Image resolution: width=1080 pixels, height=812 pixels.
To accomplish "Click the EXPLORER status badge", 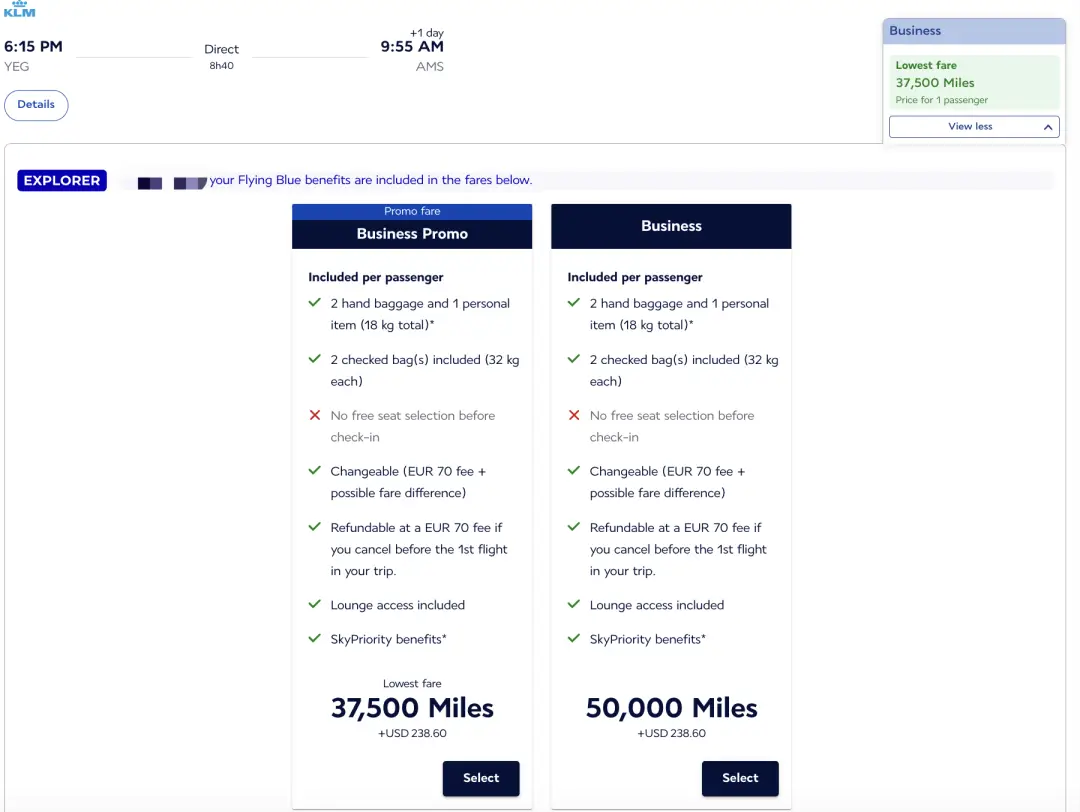I will click(x=62, y=181).
